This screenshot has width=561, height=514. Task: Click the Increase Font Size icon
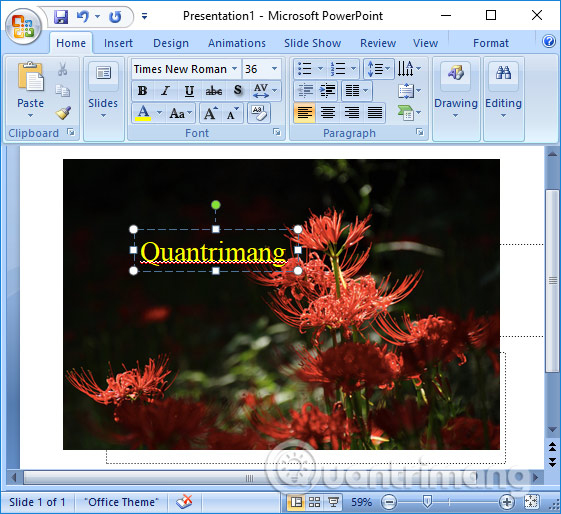click(211, 114)
